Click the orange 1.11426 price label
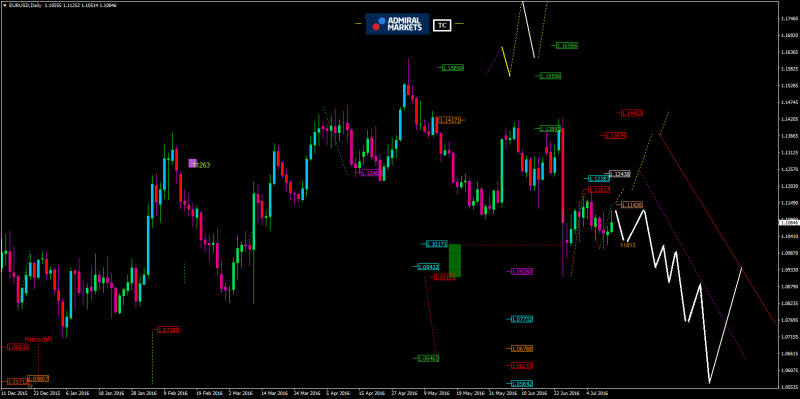 [x=632, y=205]
